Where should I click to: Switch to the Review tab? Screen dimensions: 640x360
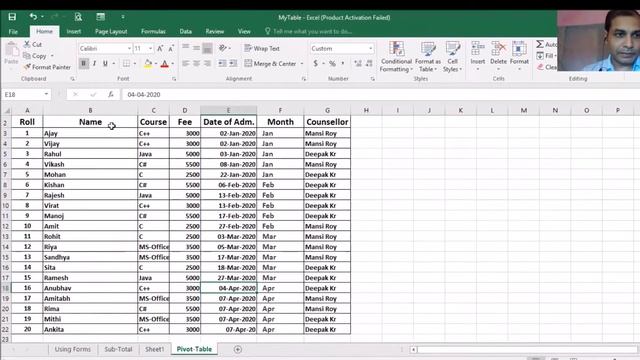(x=215, y=31)
